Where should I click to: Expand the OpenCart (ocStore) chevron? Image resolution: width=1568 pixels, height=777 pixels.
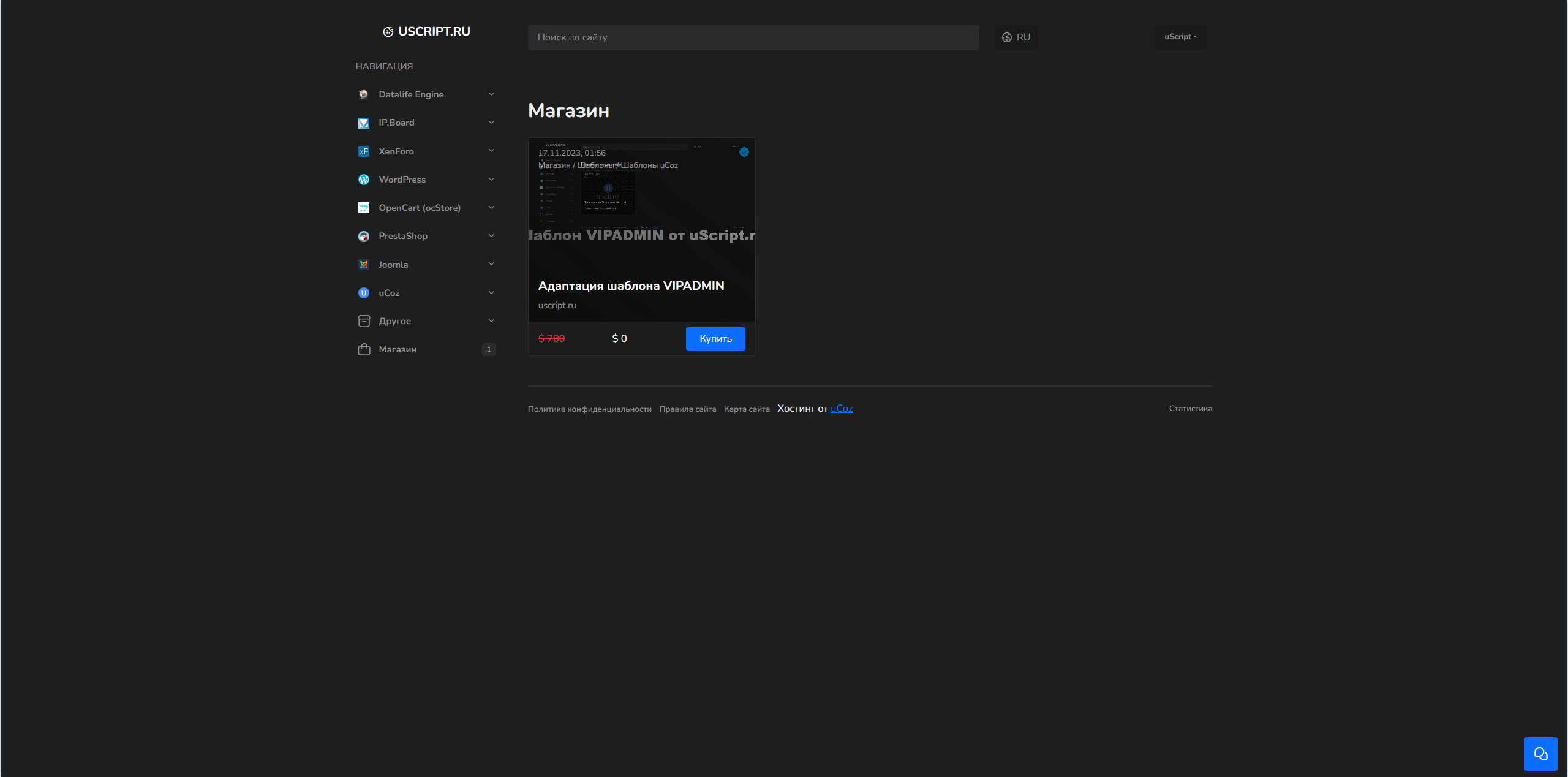pyautogui.click(x=491, y=208)
